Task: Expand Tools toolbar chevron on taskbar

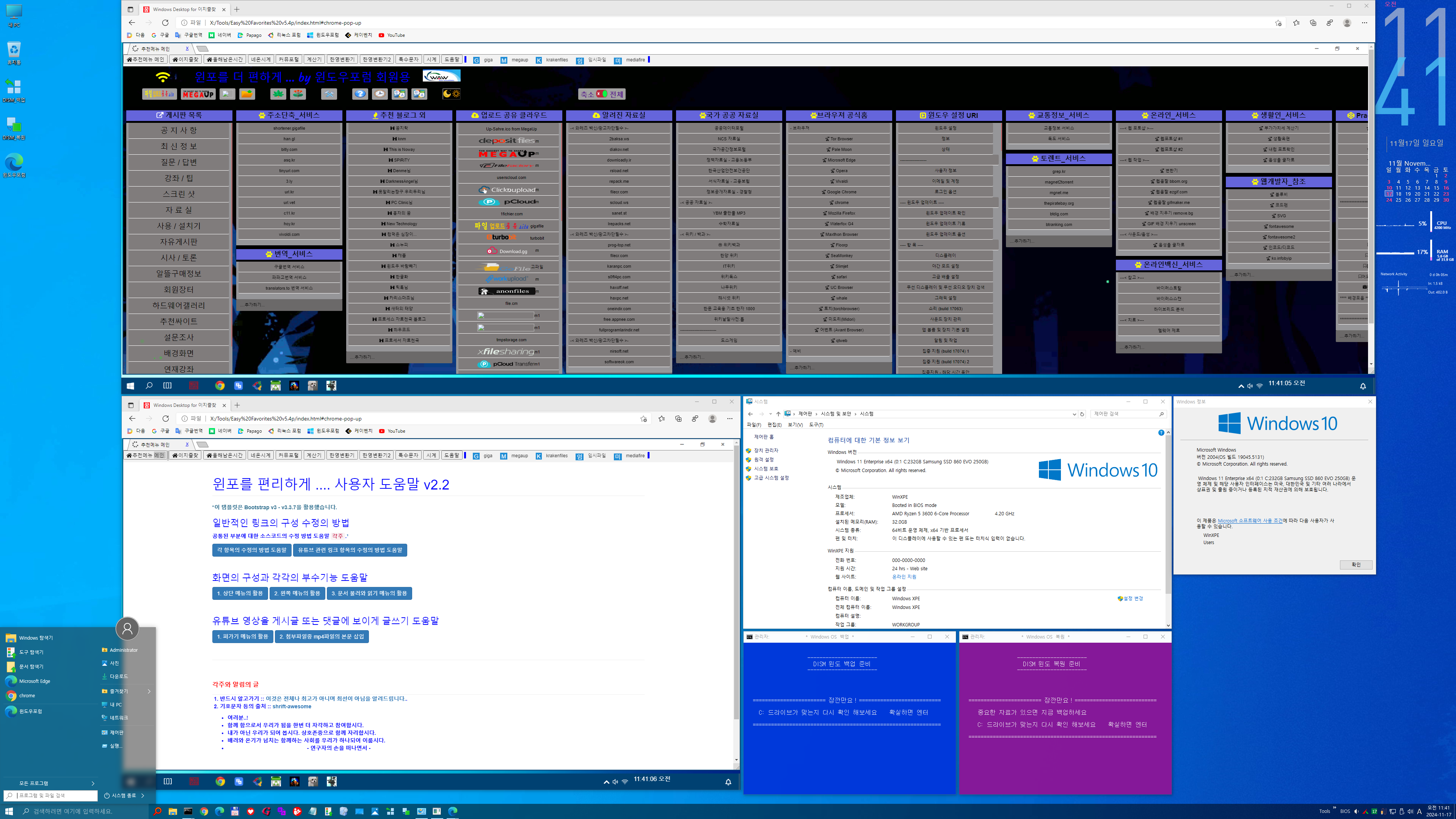Action: coord(1335,808)
